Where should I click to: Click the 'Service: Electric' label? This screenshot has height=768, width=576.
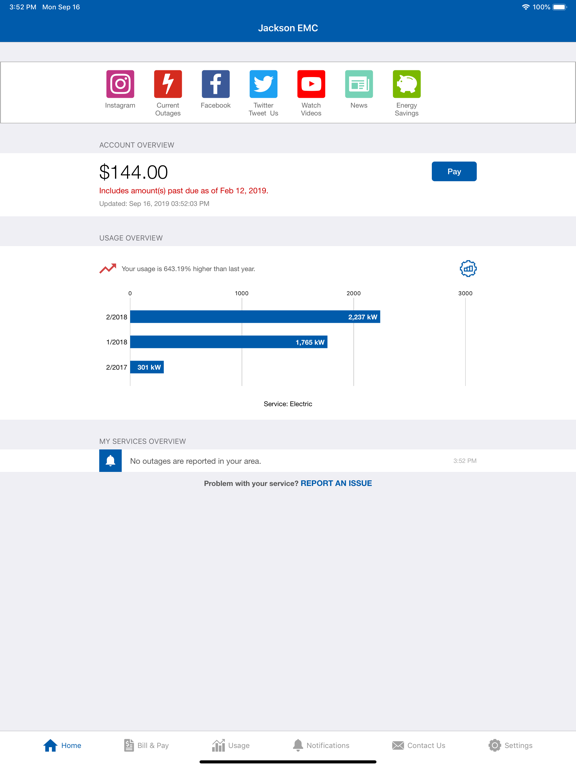pyautogui.click(x=288, y=404)
